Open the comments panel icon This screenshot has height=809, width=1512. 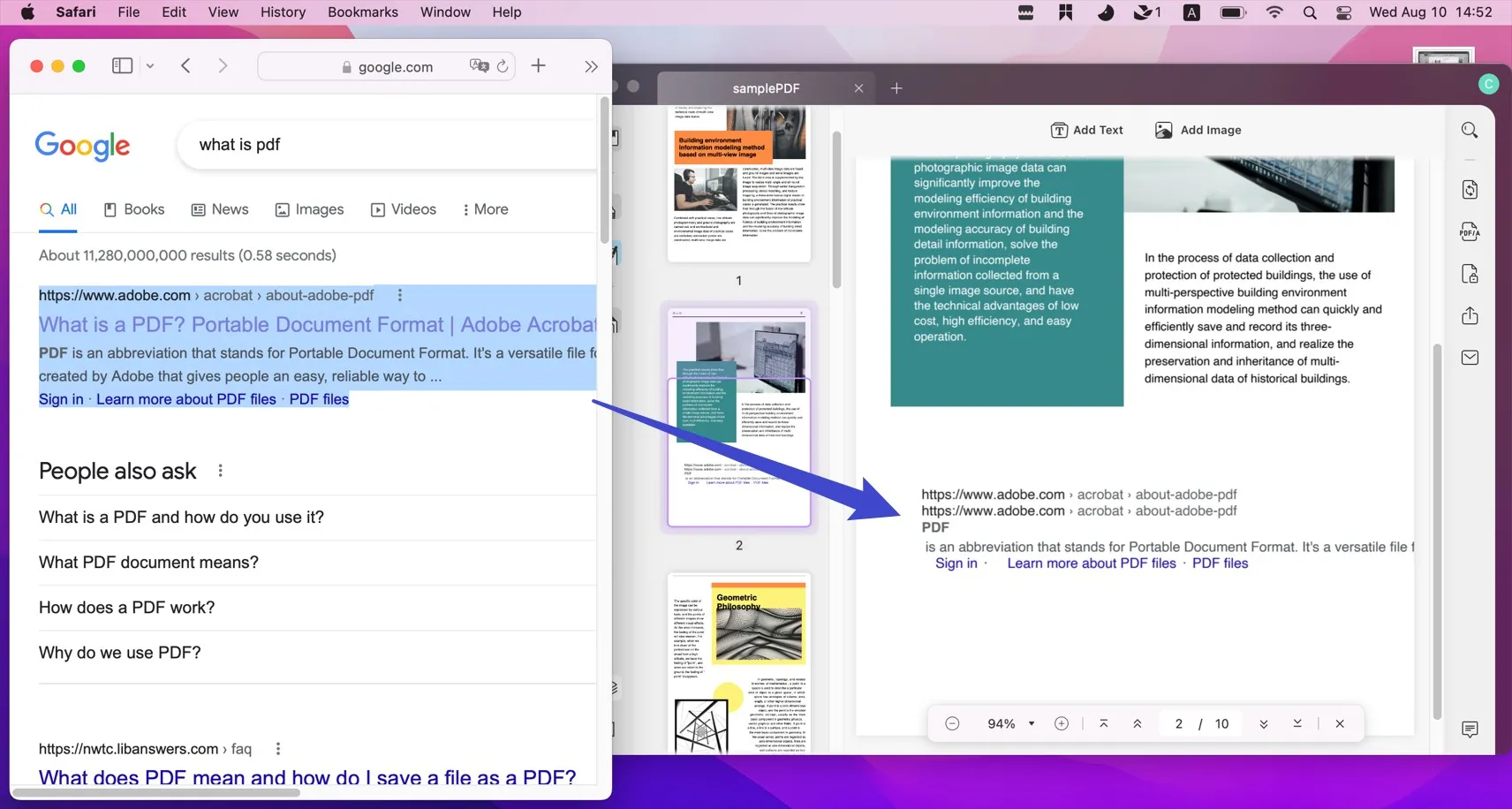click(x=1470, y=730)
